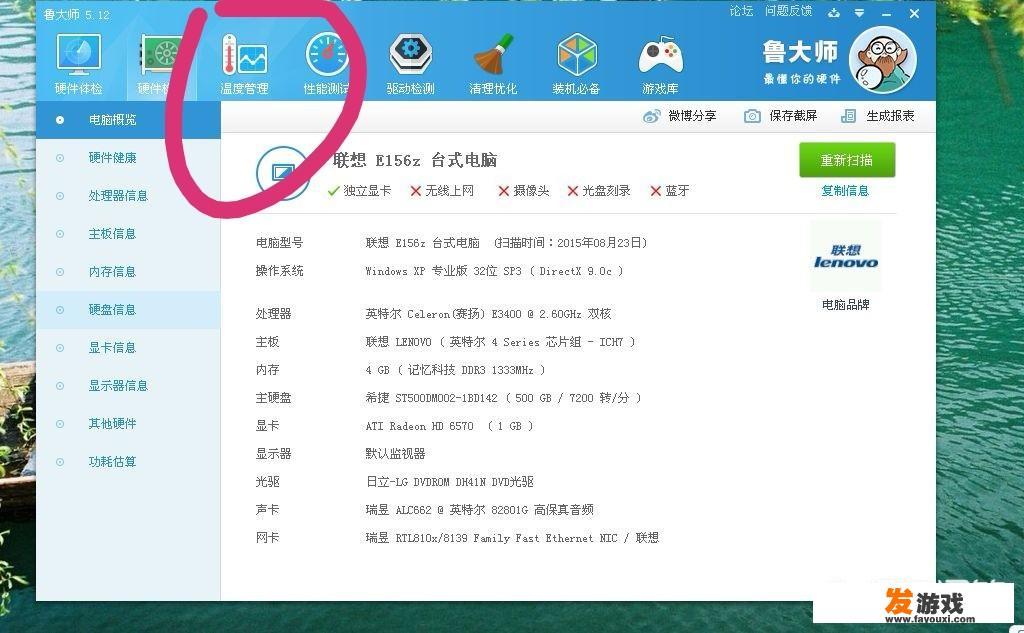Click the Celeron E3400 processor value
Screen dimensions: 1024x633
(x=488, y=314)
